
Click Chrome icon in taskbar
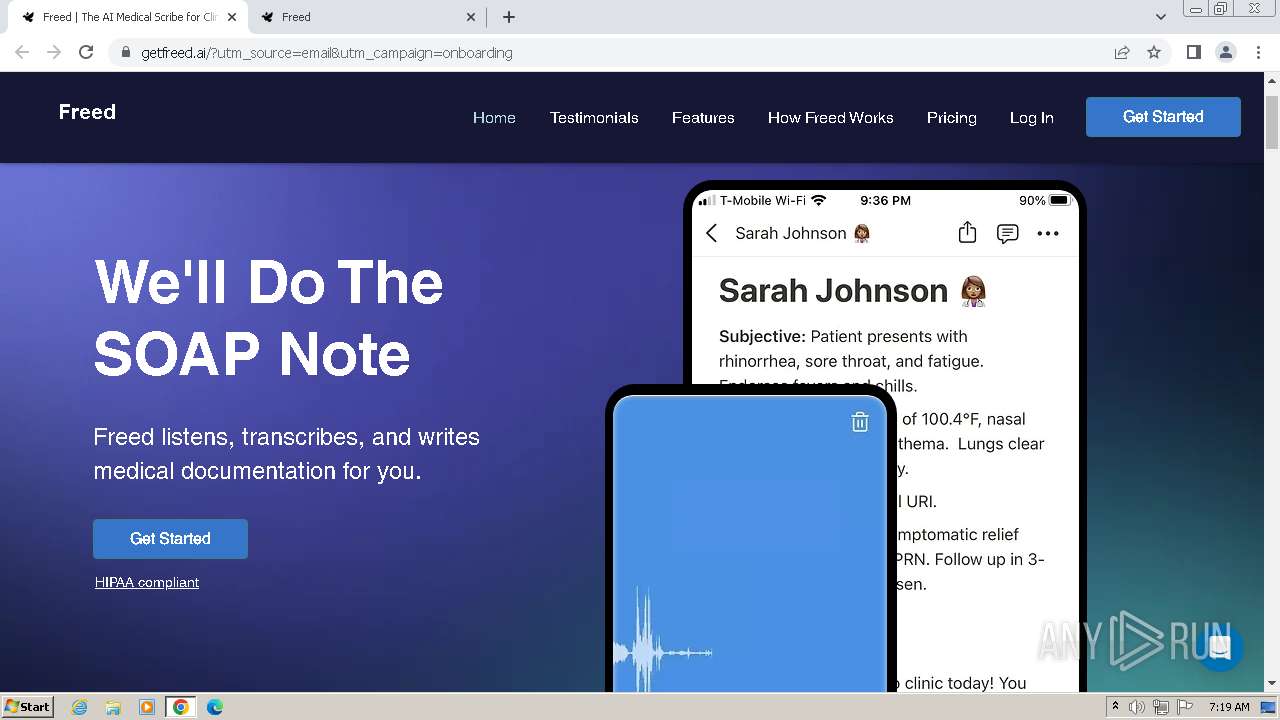[x=181, y=707]
